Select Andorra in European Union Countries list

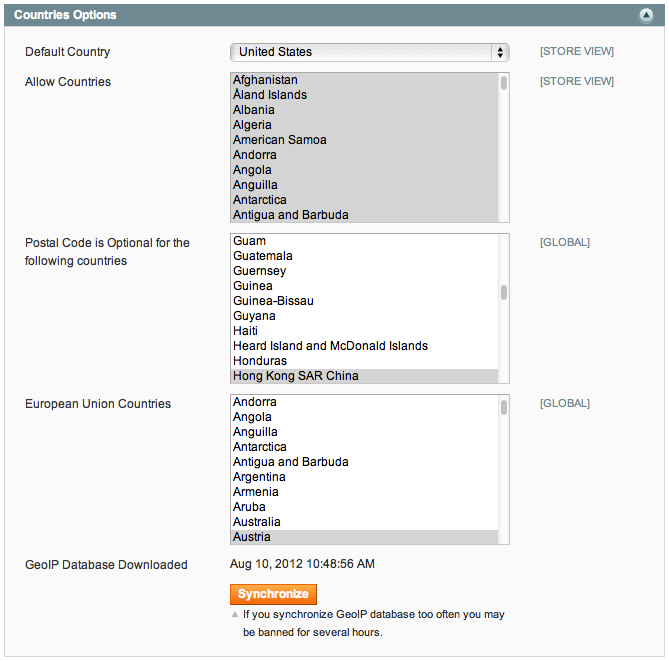point(254,402)
